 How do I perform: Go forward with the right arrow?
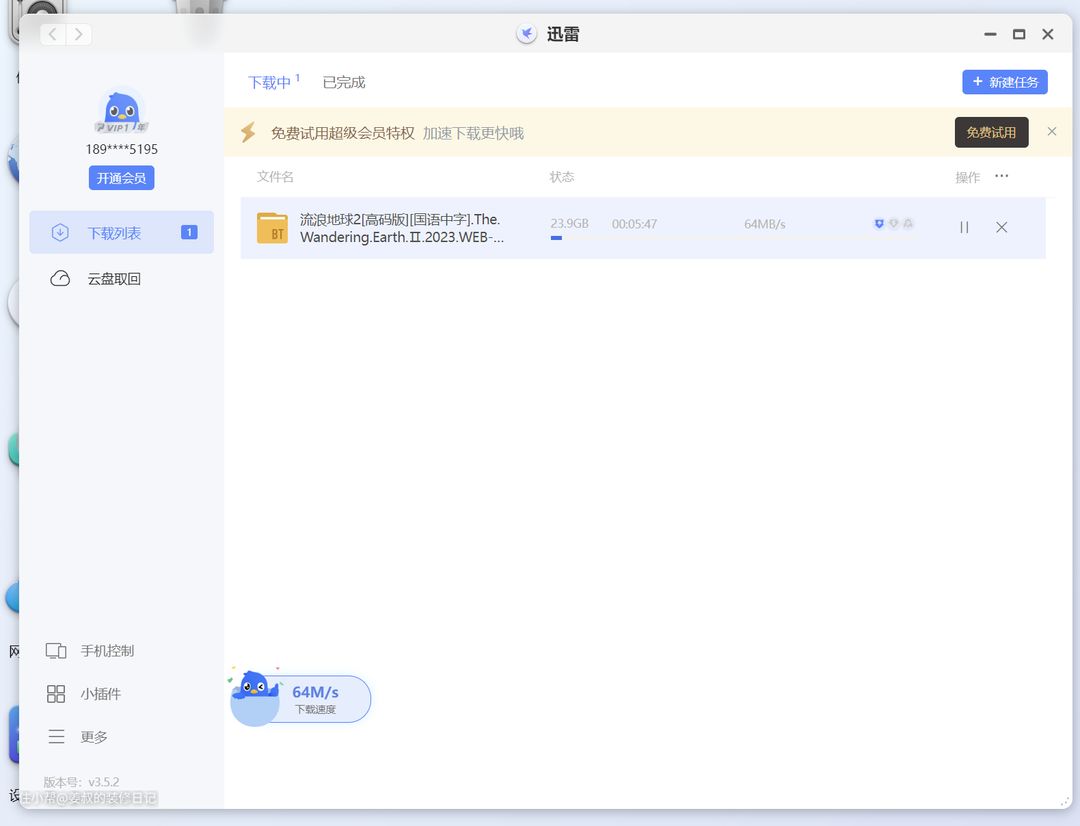(78, 34)
